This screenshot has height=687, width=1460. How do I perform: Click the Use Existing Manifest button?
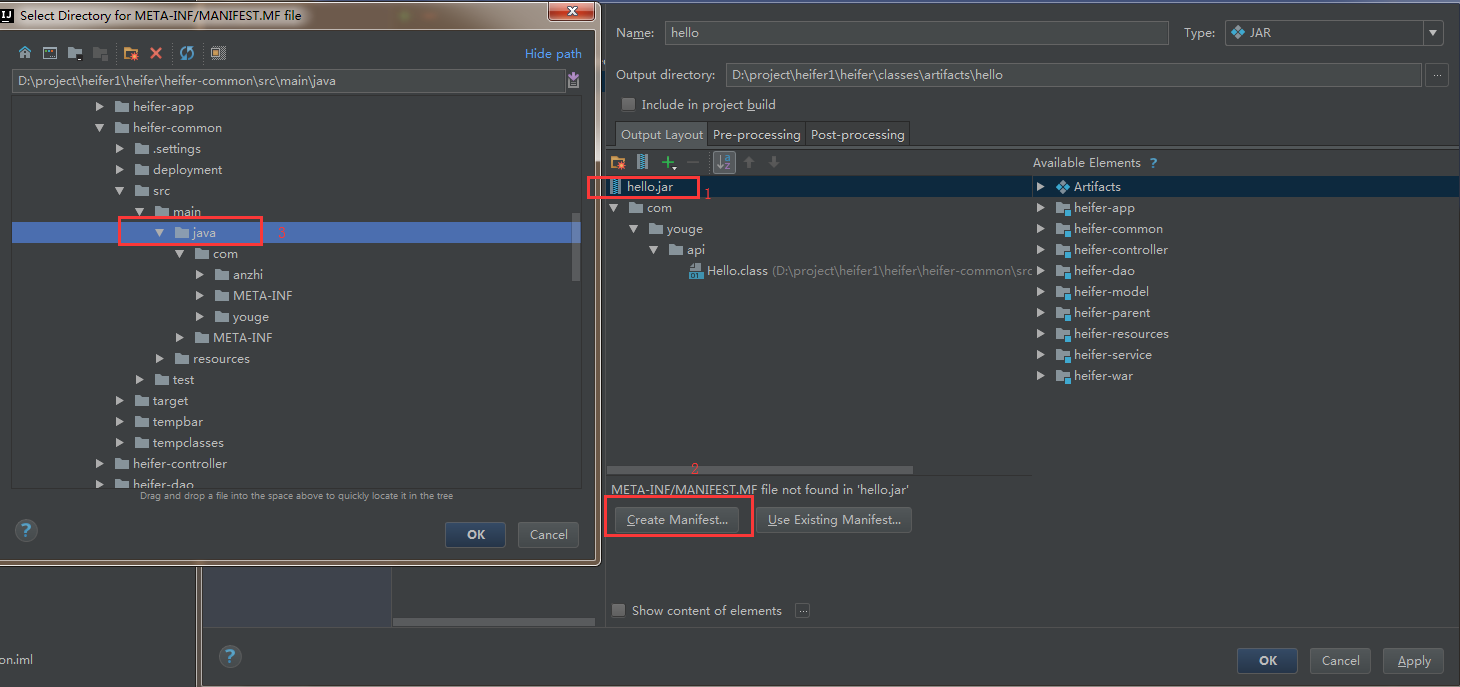coord(834,520)
